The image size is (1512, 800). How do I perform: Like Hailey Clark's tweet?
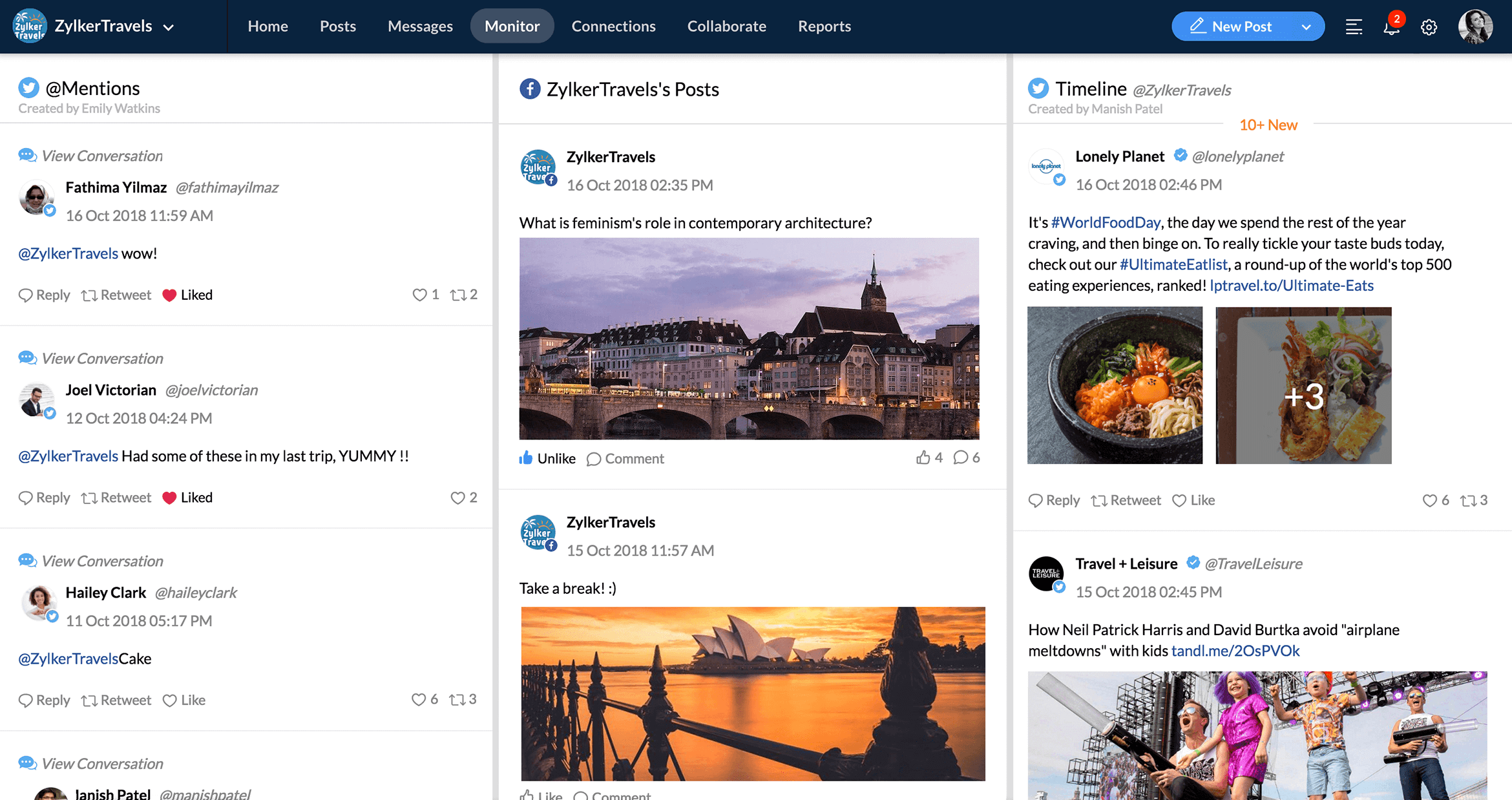point(184,700)
